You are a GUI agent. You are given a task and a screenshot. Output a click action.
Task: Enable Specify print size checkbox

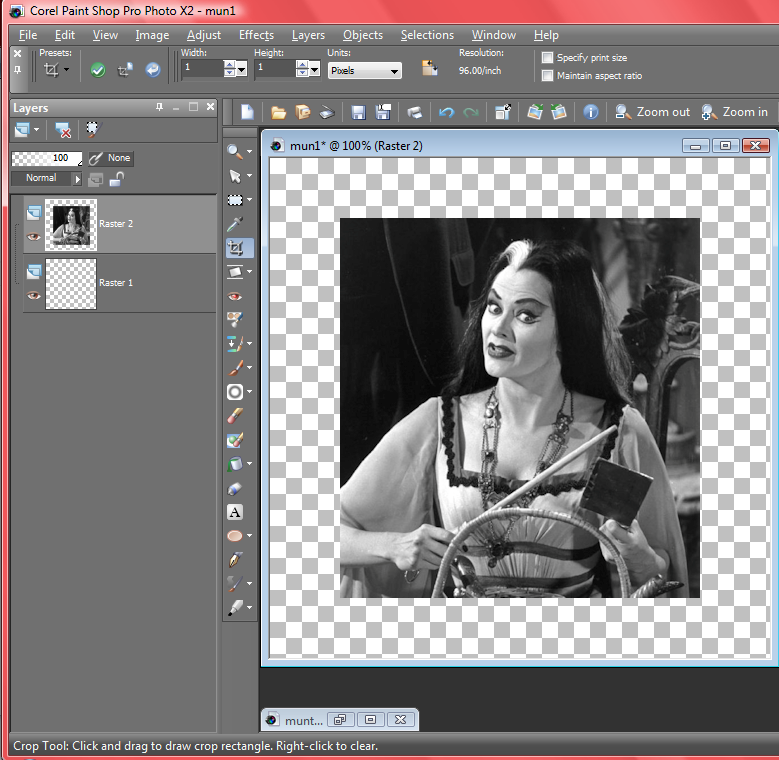pos(547,58)
